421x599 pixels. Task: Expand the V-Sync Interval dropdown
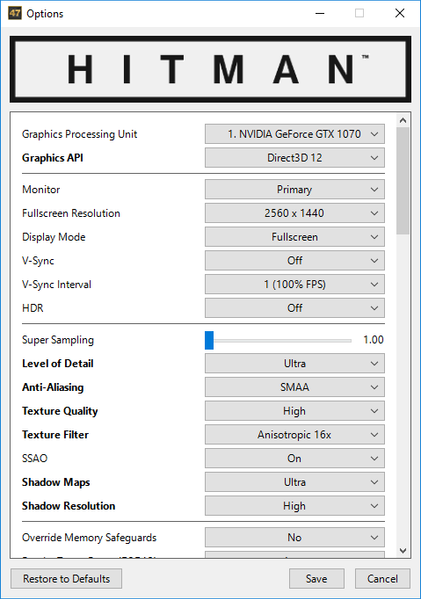[x=295, y=284]
